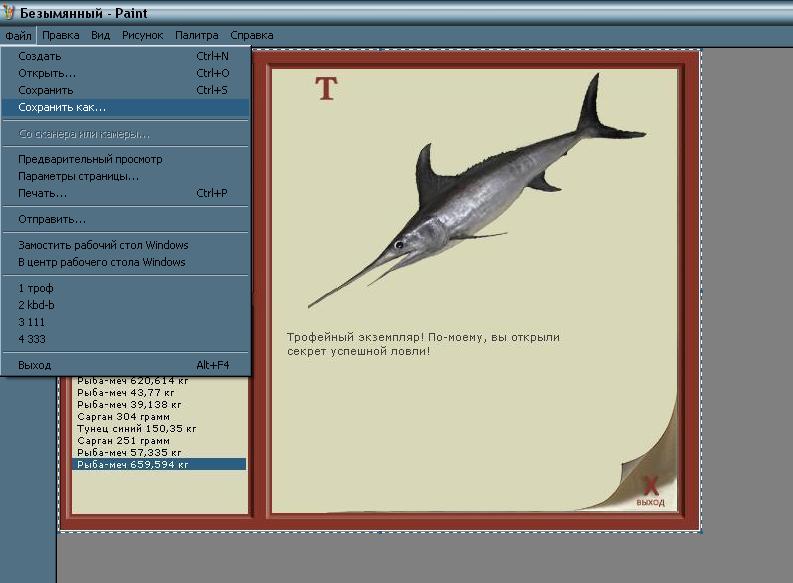The image size is (793, 583).
Task: Click the Paint icon in title bar
Action: 7,11
